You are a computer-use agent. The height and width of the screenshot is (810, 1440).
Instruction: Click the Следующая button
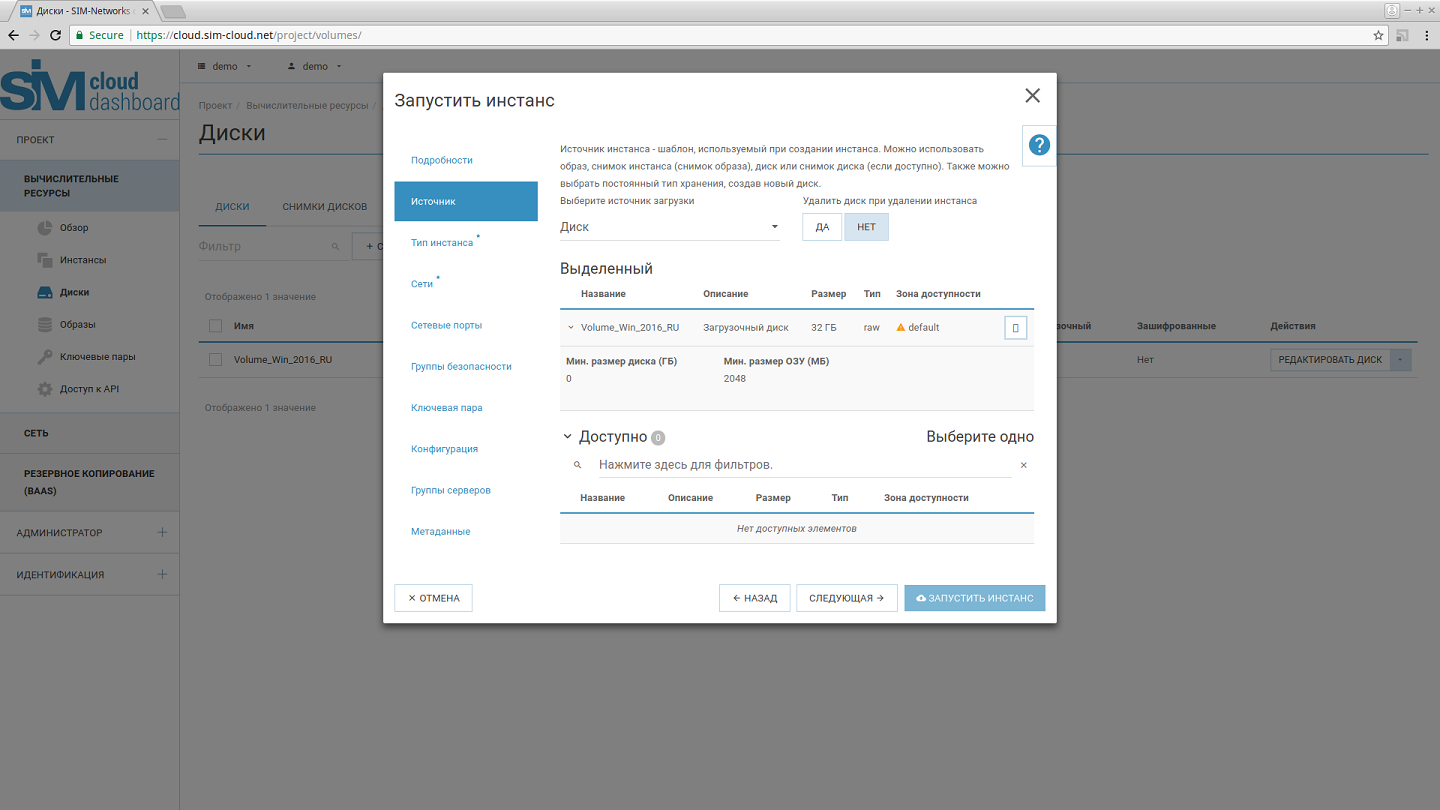846,598
